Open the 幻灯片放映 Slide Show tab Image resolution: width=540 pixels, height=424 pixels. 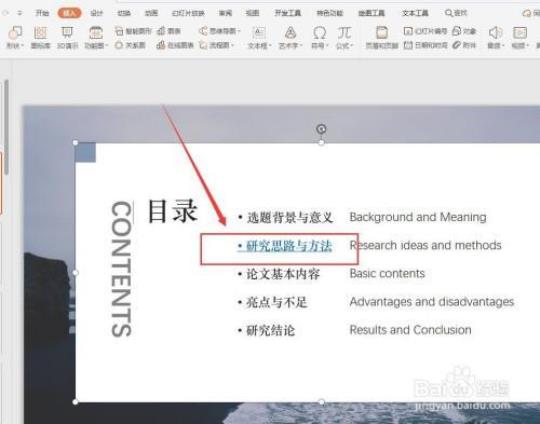click(x=188, y=13)
